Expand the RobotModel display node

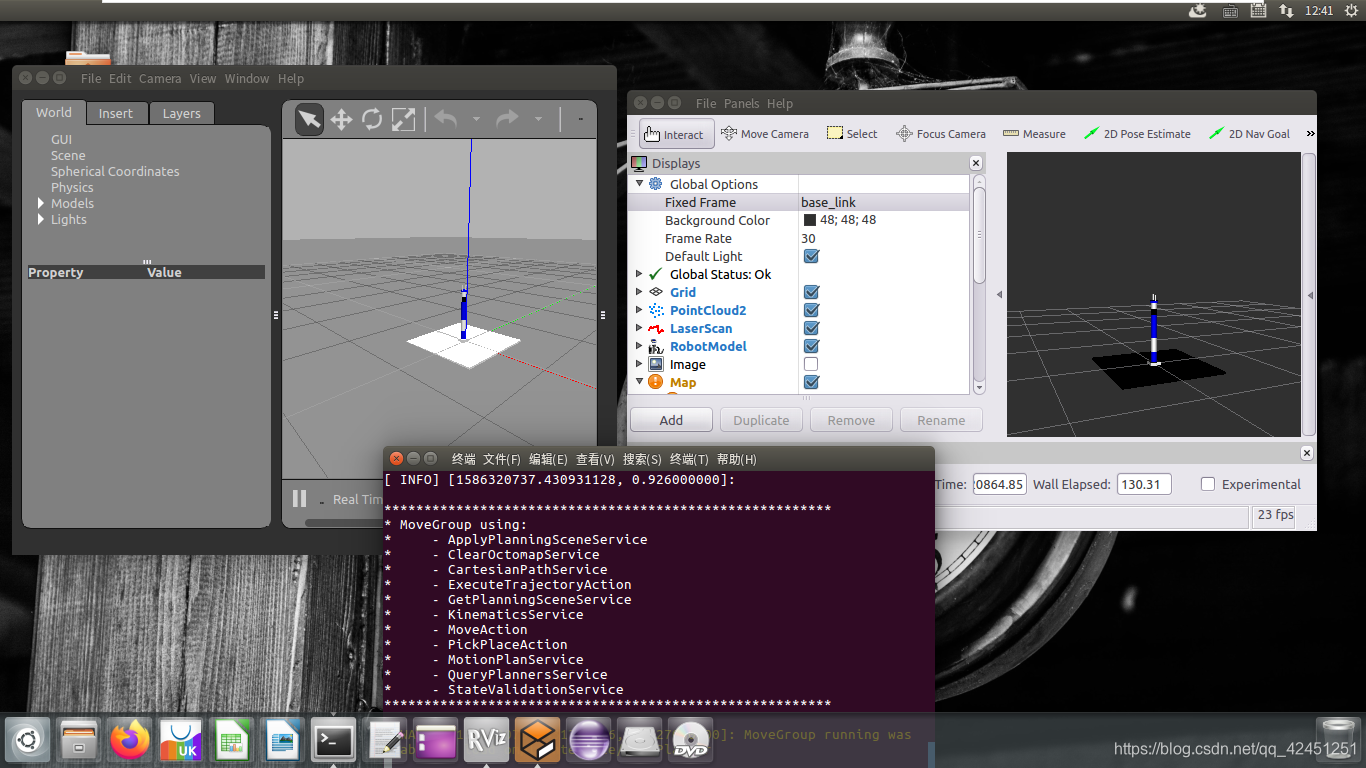(x=640, y=346)
